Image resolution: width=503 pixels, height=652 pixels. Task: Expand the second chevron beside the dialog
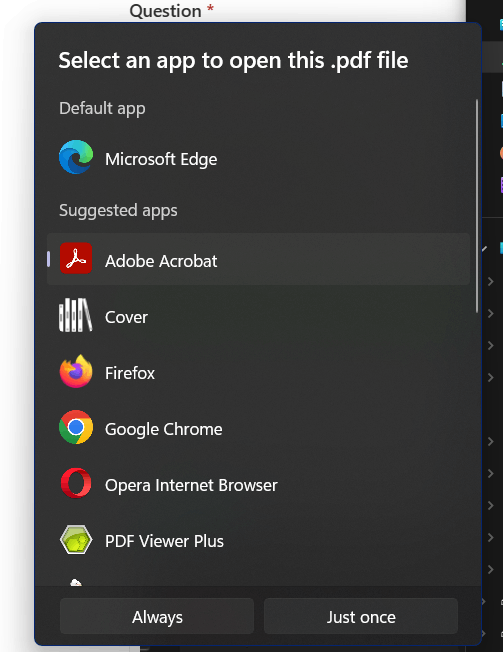tap(491, 314)
